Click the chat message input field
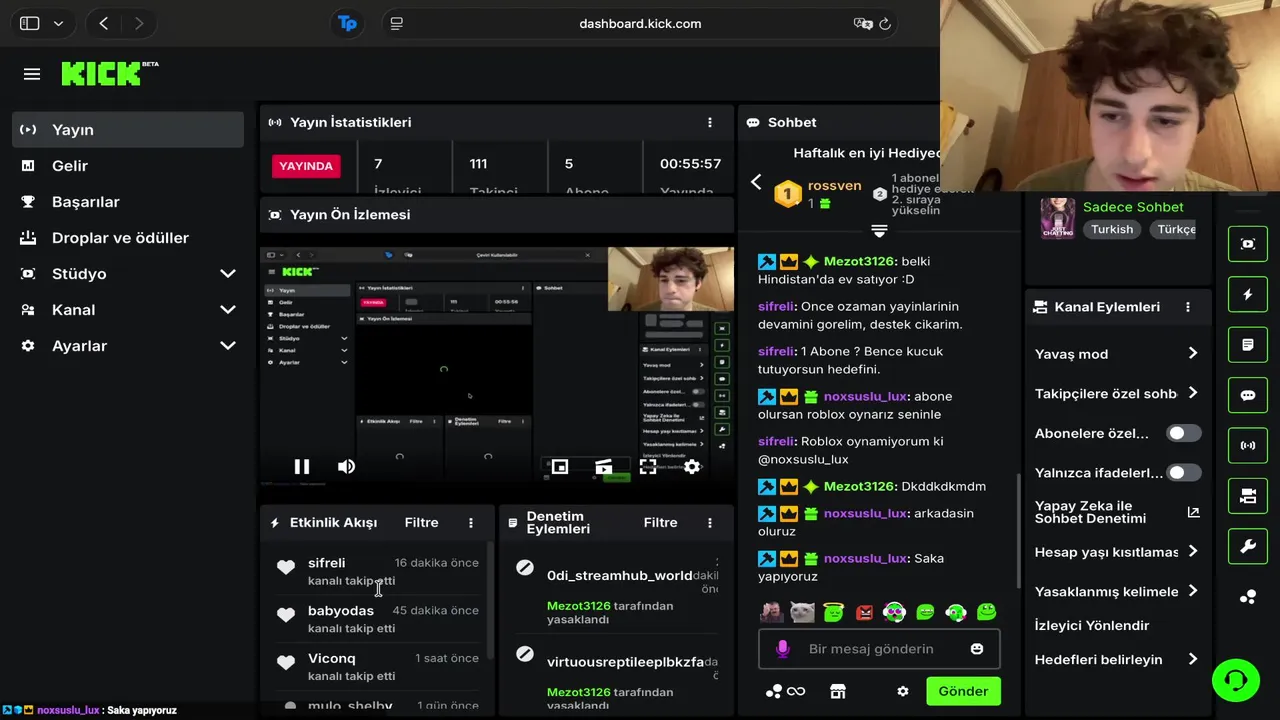The width and height of the screenshot is (1280, 720). tap(879, 649)
